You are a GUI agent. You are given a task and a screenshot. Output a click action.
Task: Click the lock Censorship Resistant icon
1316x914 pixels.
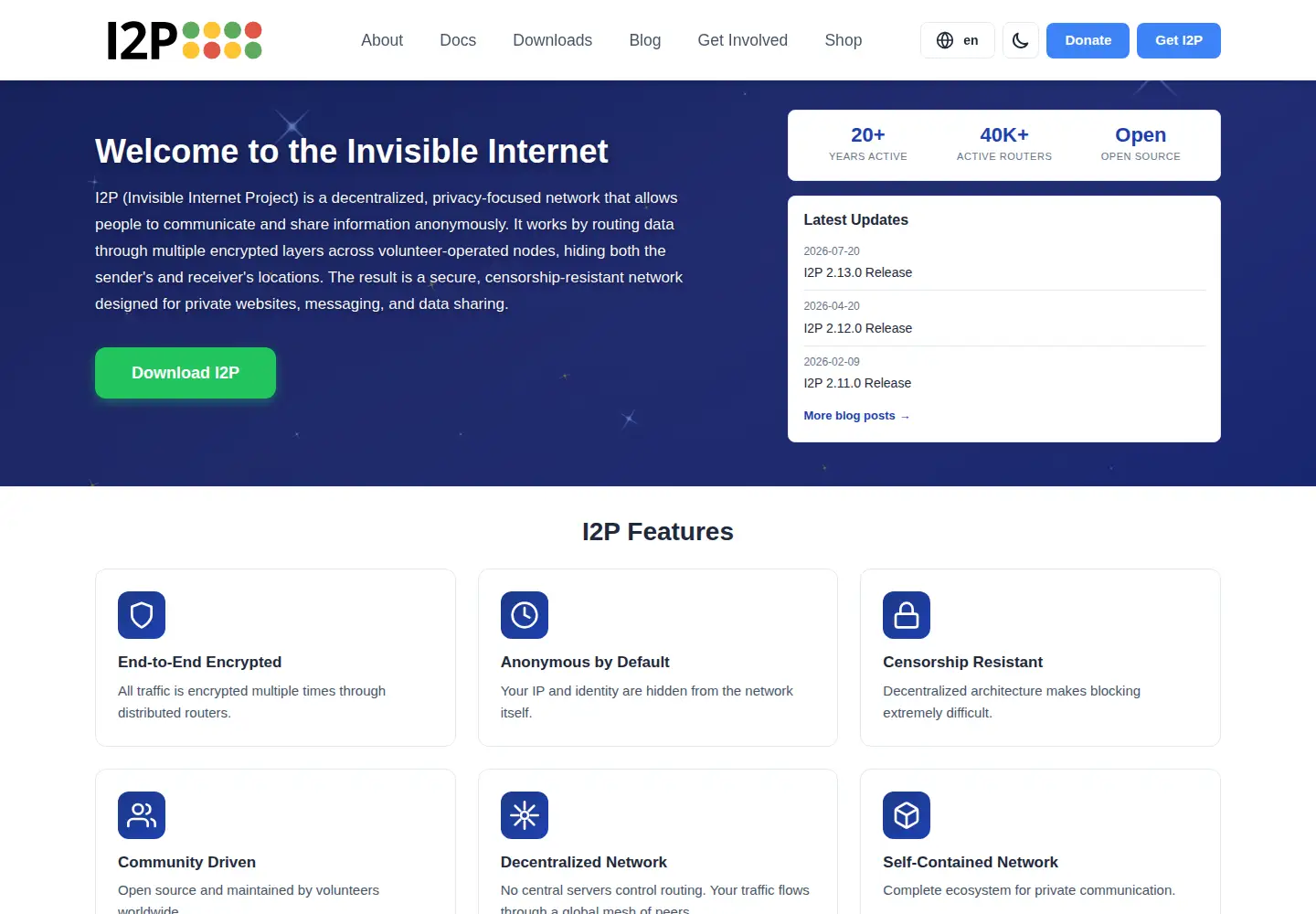tap(907, 615)
